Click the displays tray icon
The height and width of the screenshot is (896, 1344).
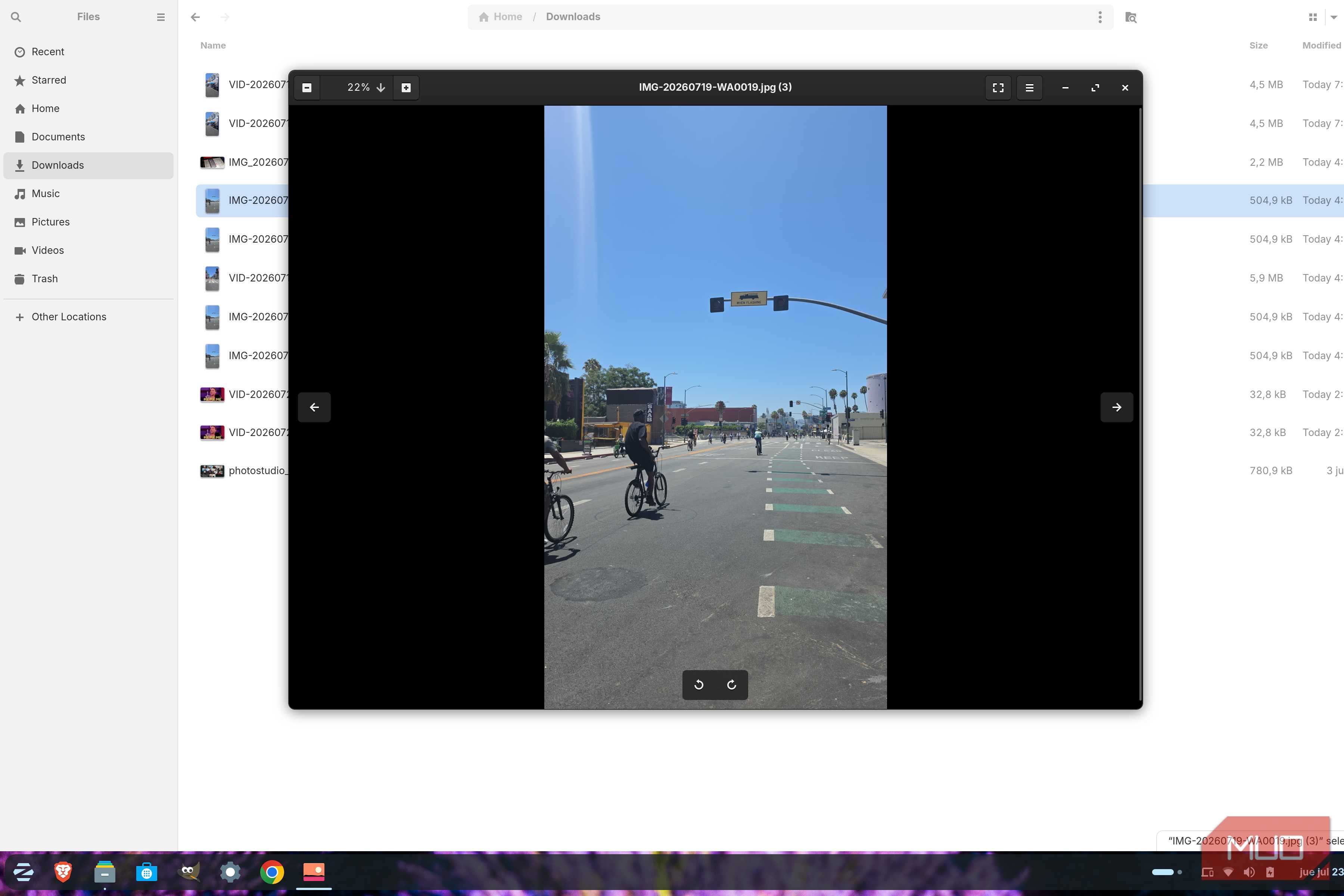click(x=1207, y=872)
